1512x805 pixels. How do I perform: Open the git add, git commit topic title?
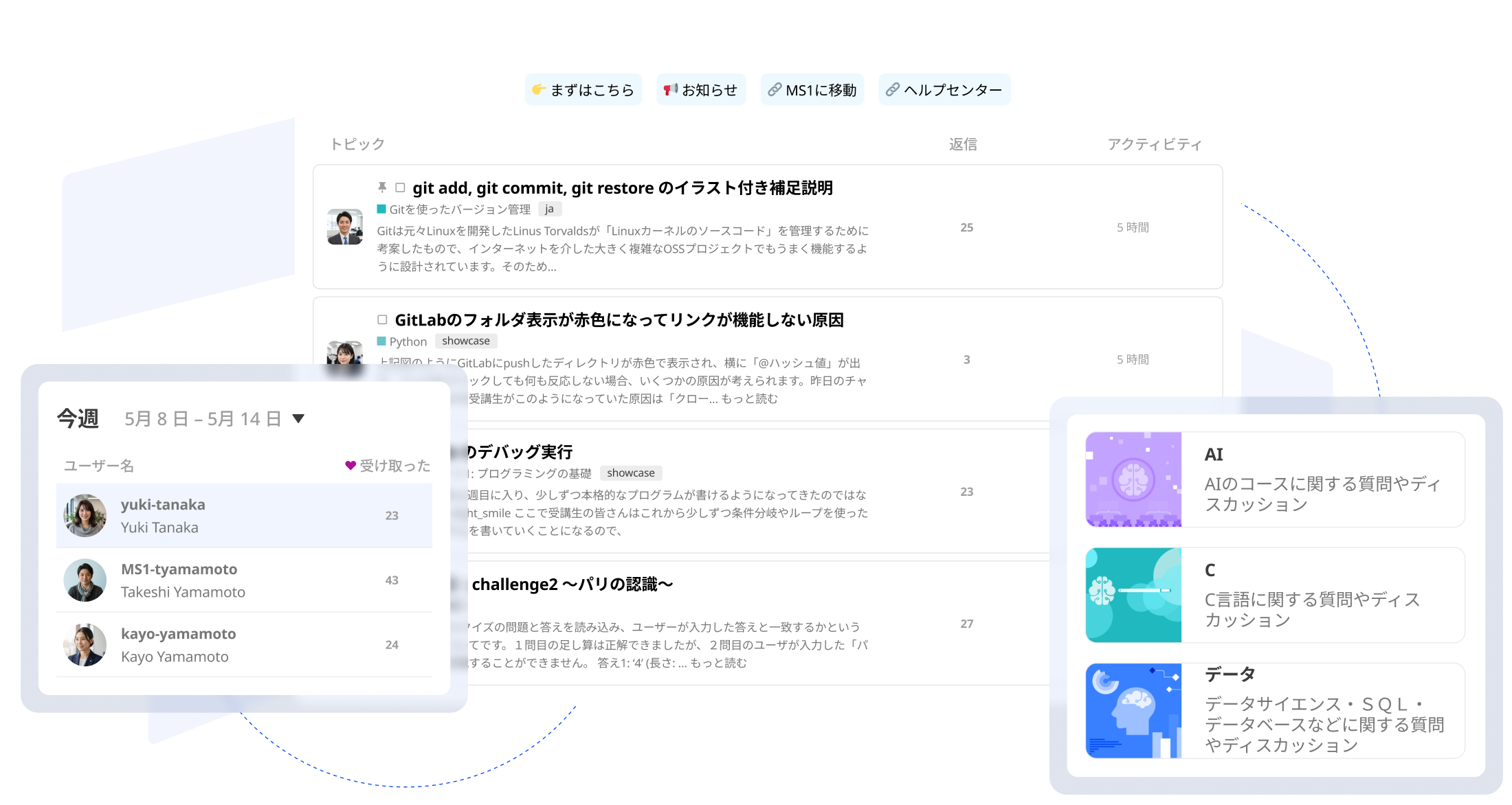coord(623,188)
